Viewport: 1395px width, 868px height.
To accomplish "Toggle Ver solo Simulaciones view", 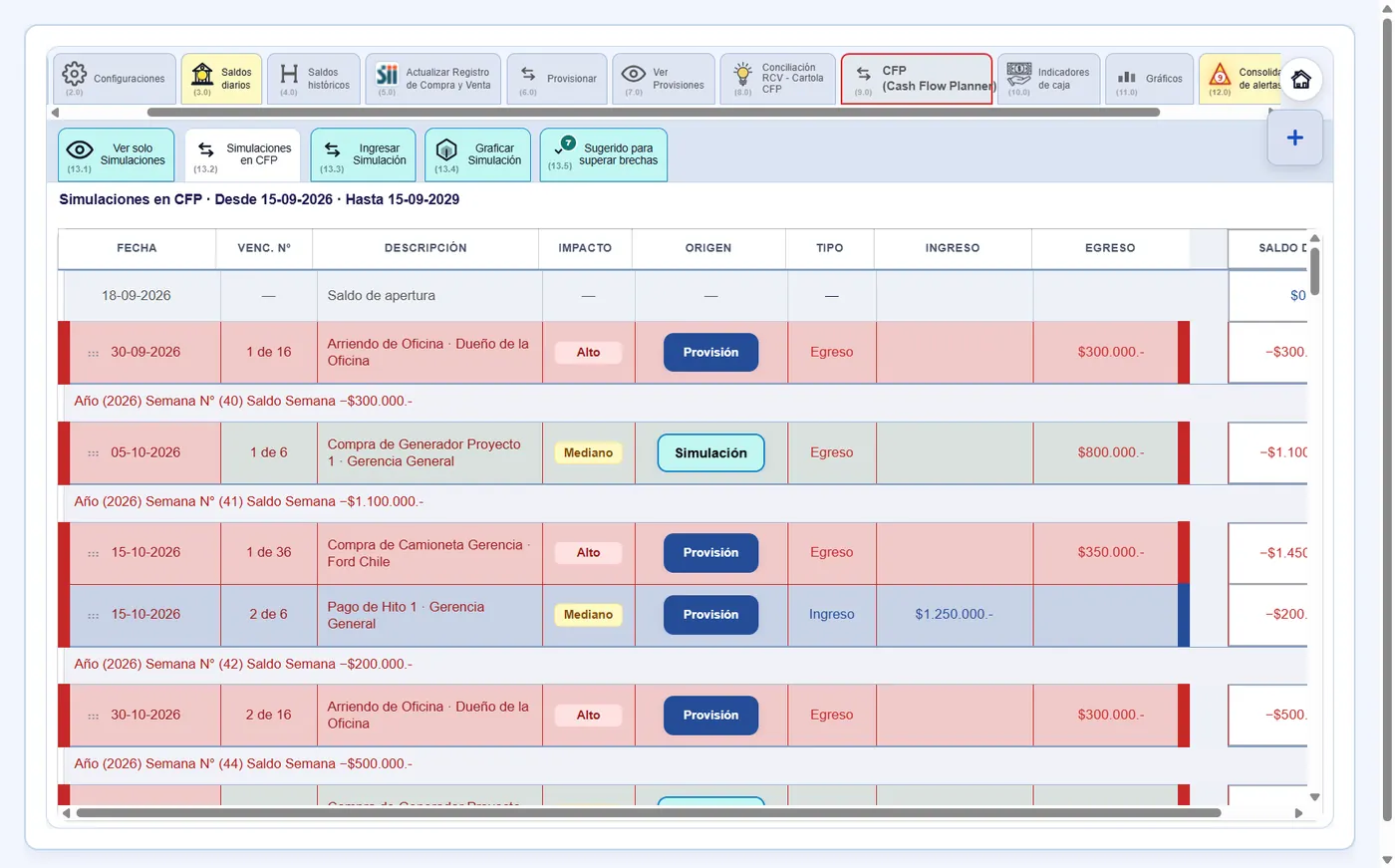I will coord(117,154).
